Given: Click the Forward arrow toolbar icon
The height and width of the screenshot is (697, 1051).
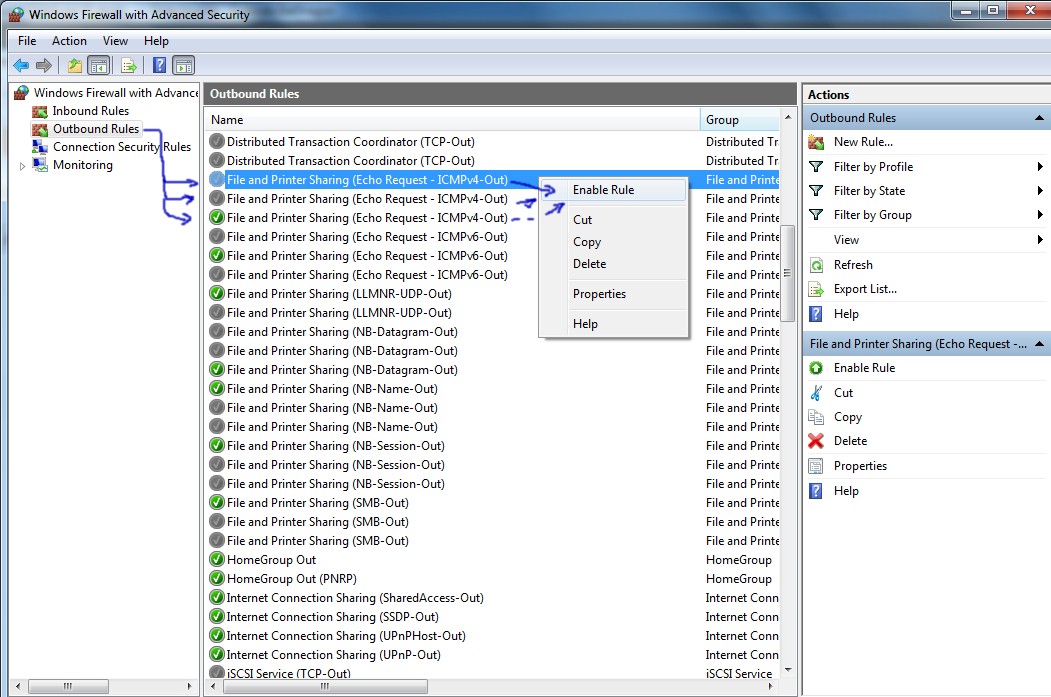Looking at the screenshot, I should tap(44, 66).
